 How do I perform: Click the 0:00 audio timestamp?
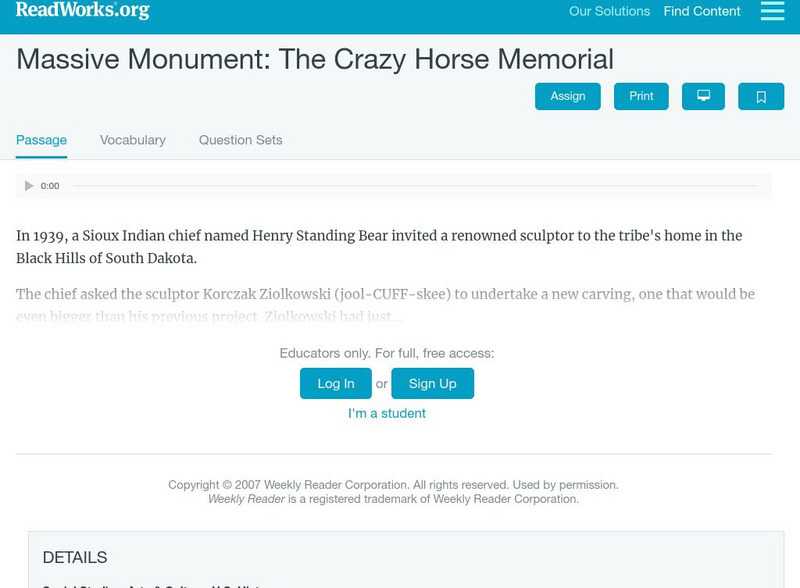pos(50,185)
